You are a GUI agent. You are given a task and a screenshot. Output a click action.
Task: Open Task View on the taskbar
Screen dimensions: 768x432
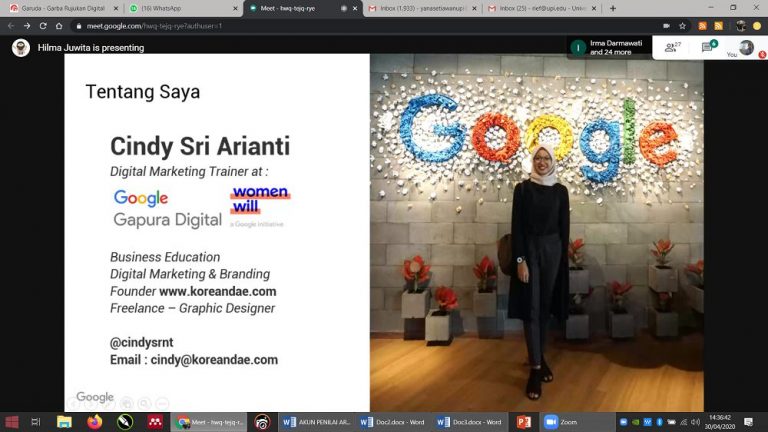coord(36,422)
